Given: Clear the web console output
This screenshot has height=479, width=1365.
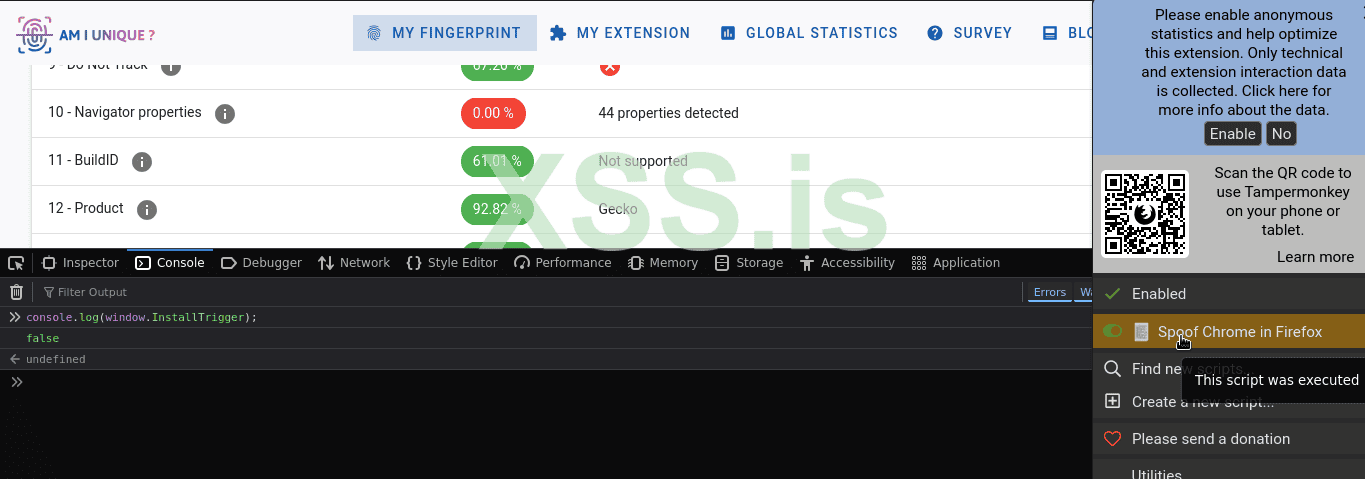Looking at the screenshot, I should tap(16, 292).
